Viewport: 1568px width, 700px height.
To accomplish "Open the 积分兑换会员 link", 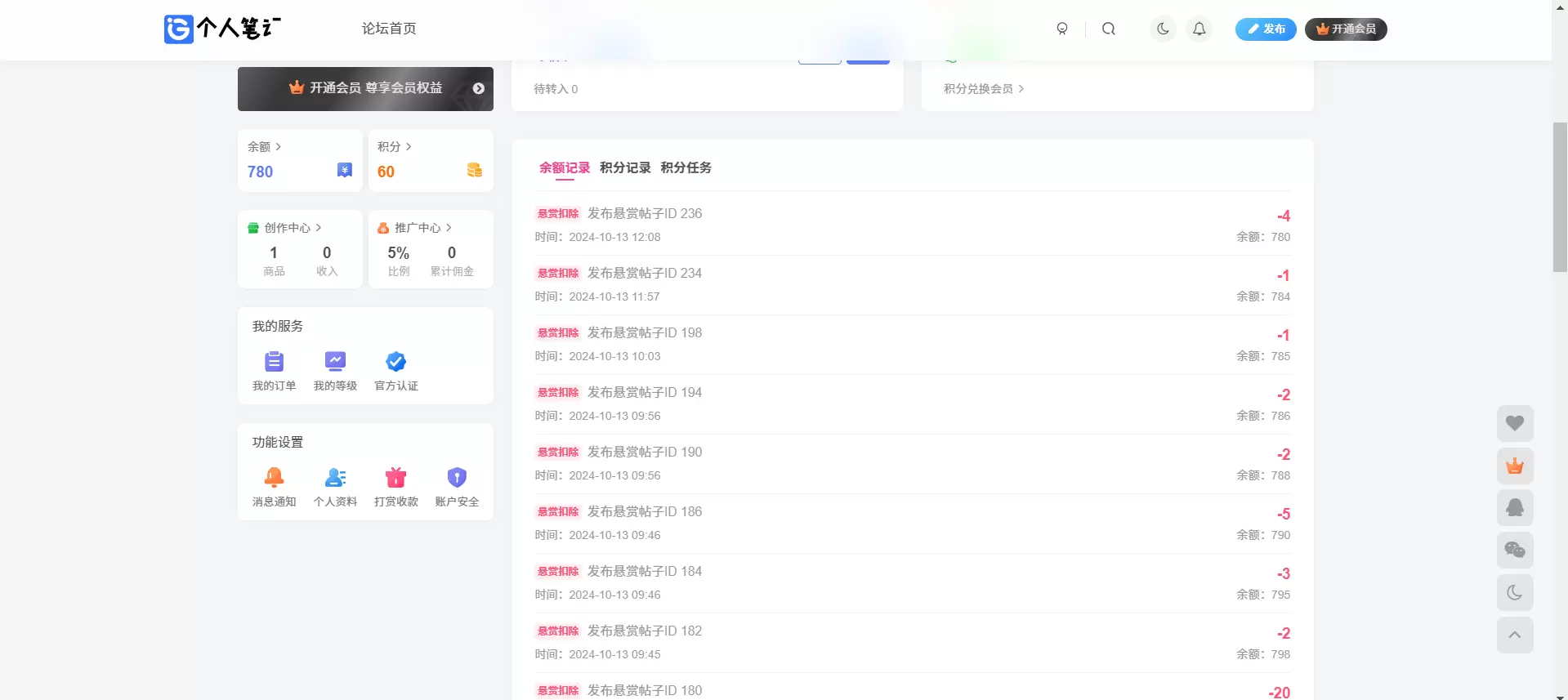I will [984, 88].
